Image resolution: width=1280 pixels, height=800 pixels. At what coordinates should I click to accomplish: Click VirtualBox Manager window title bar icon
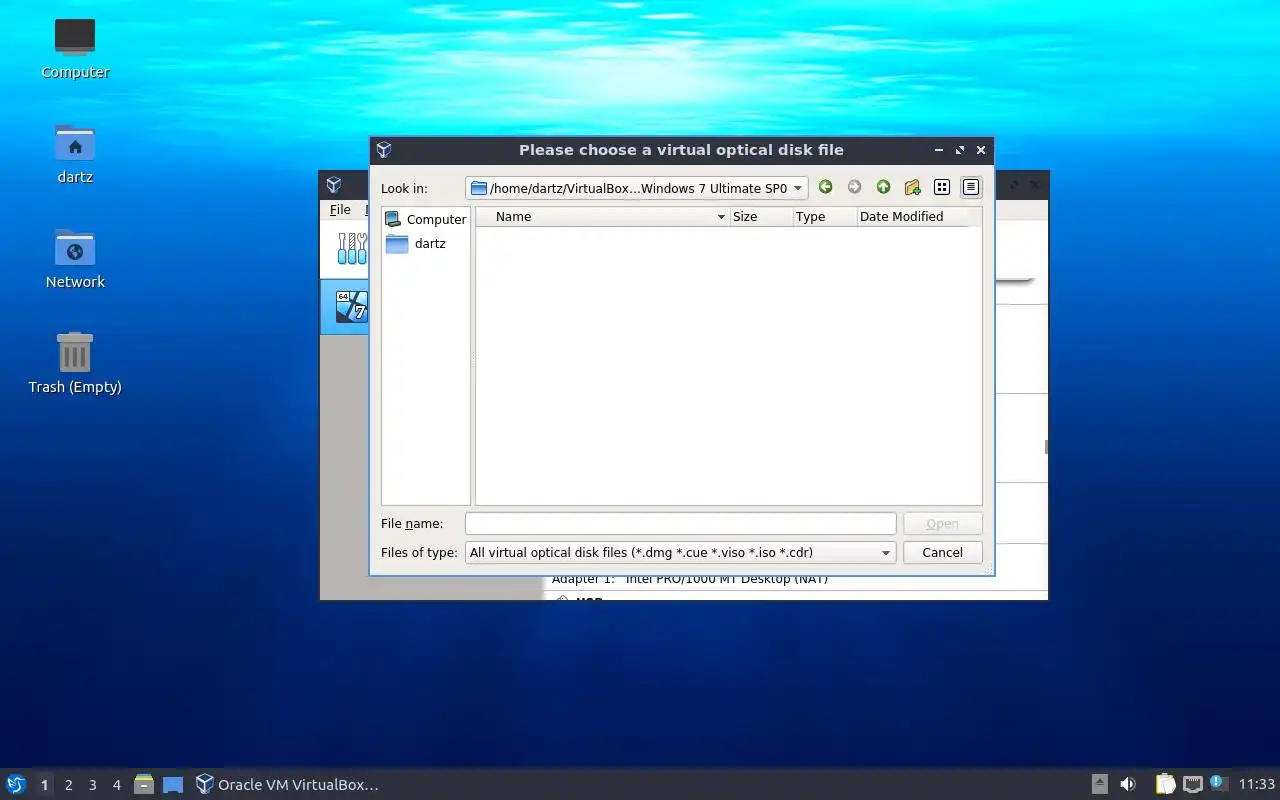point(334,185)
